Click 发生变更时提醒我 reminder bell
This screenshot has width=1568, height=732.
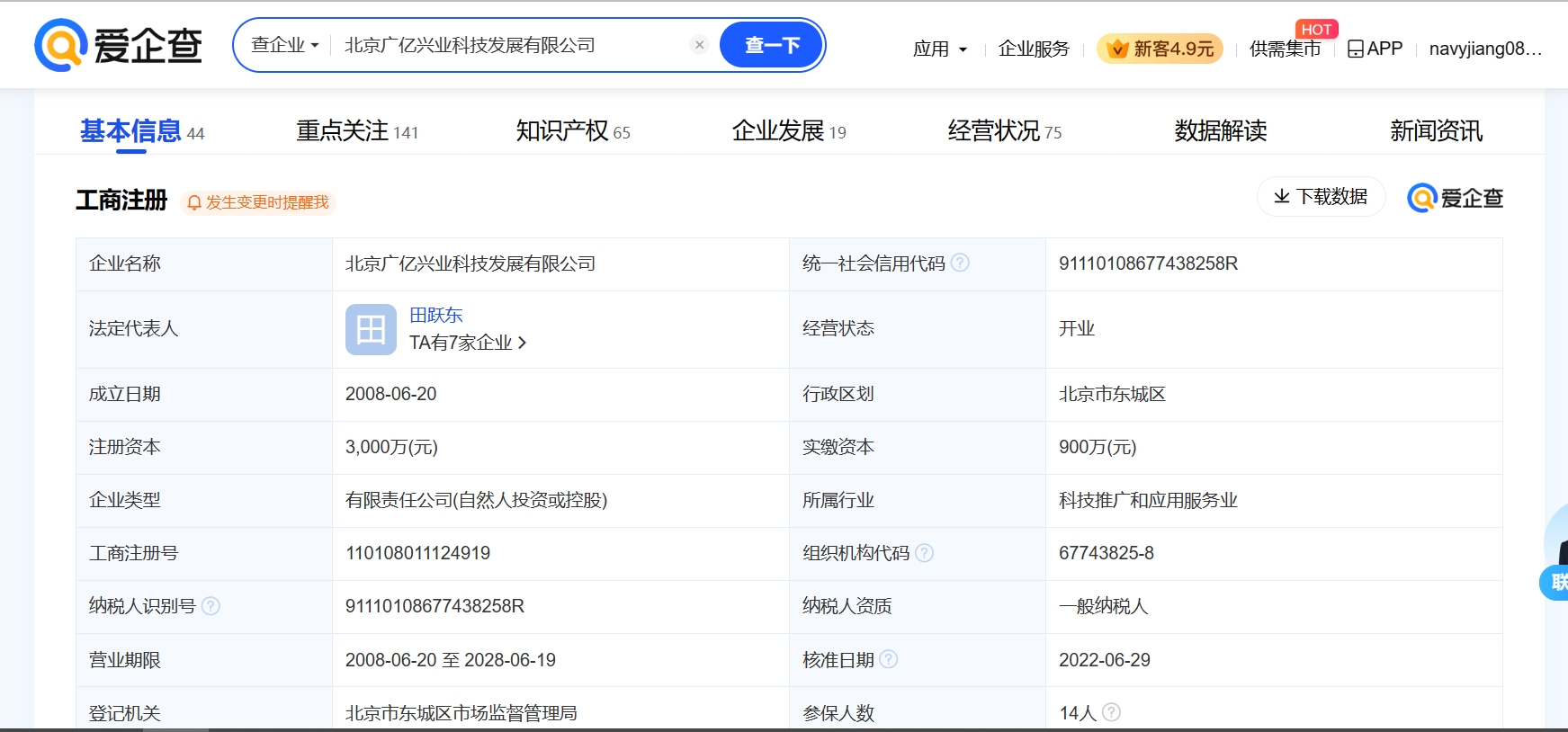(x=258, y=202)
